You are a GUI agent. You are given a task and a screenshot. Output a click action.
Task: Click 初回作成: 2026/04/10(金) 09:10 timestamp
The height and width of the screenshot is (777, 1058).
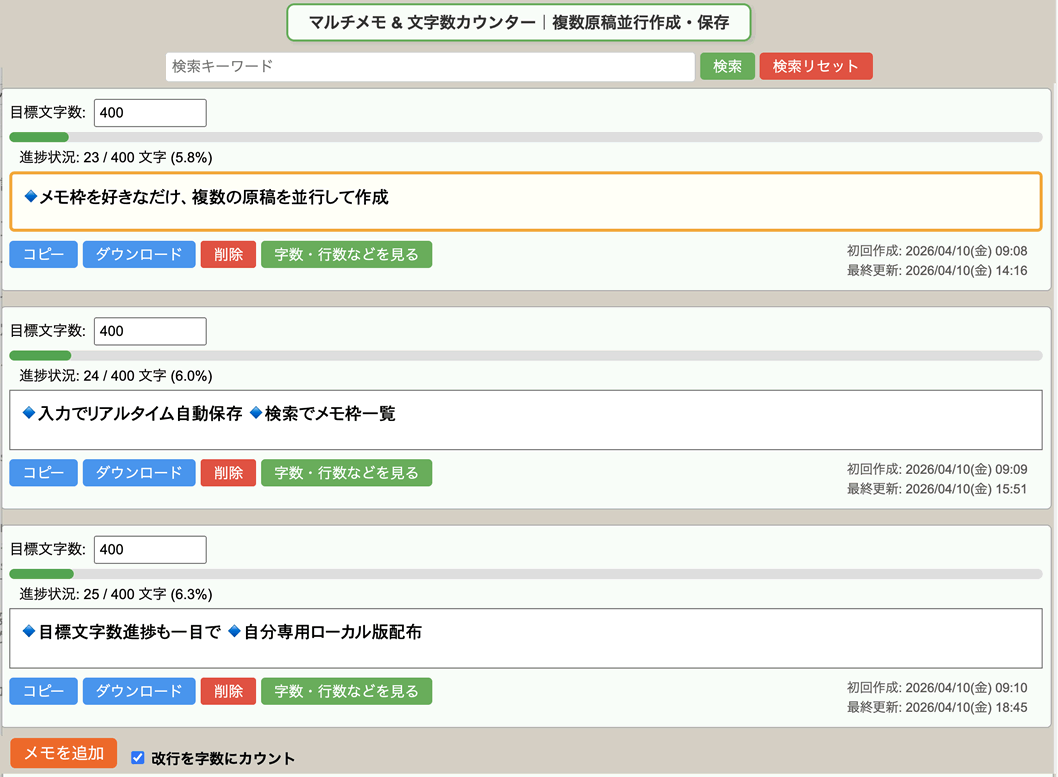937,688
